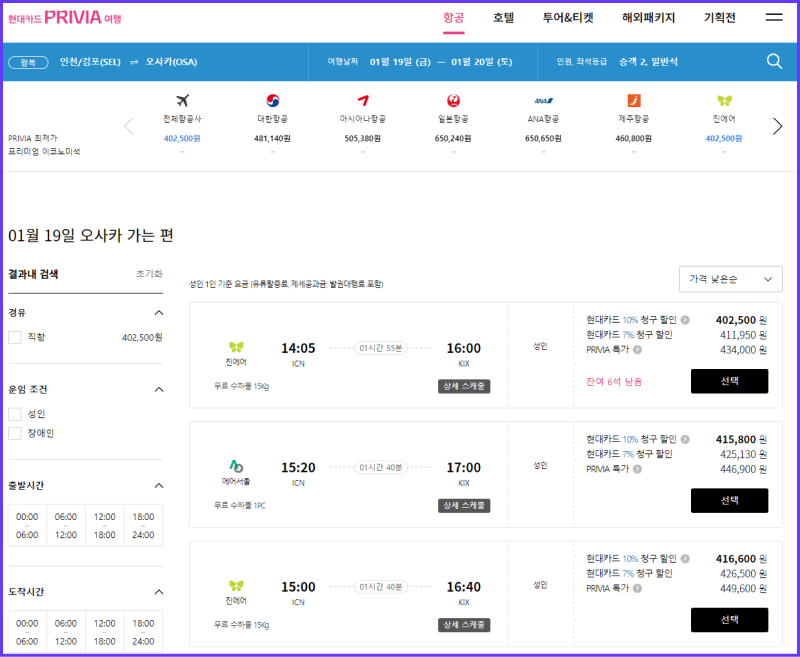This screenshot has width=800, height=657.
Task: Click help icon beside 415,800원 10% discount
Action: click(x=685, y=439)
